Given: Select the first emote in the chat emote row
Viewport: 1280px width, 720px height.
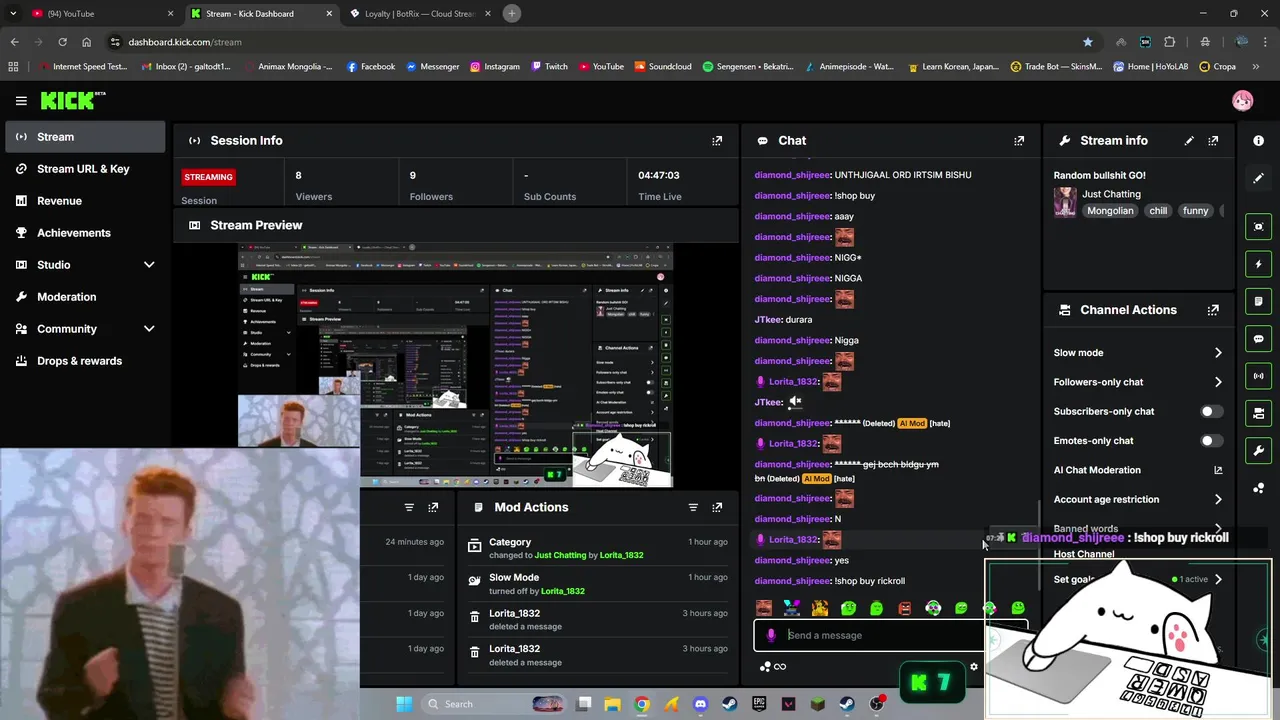Looking at the screenshot, I should [764, 608].
